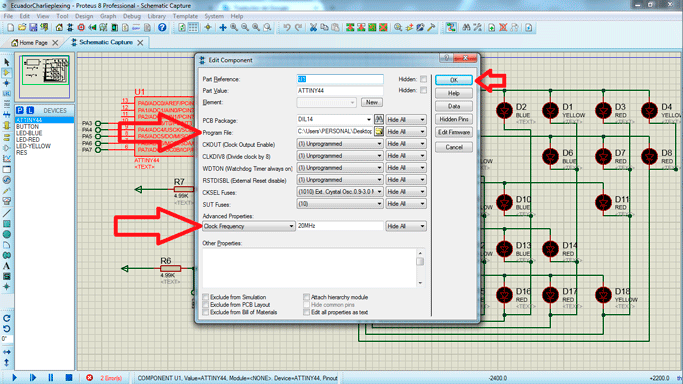
Task: Click the Stop simulation button
Action: 69,377
